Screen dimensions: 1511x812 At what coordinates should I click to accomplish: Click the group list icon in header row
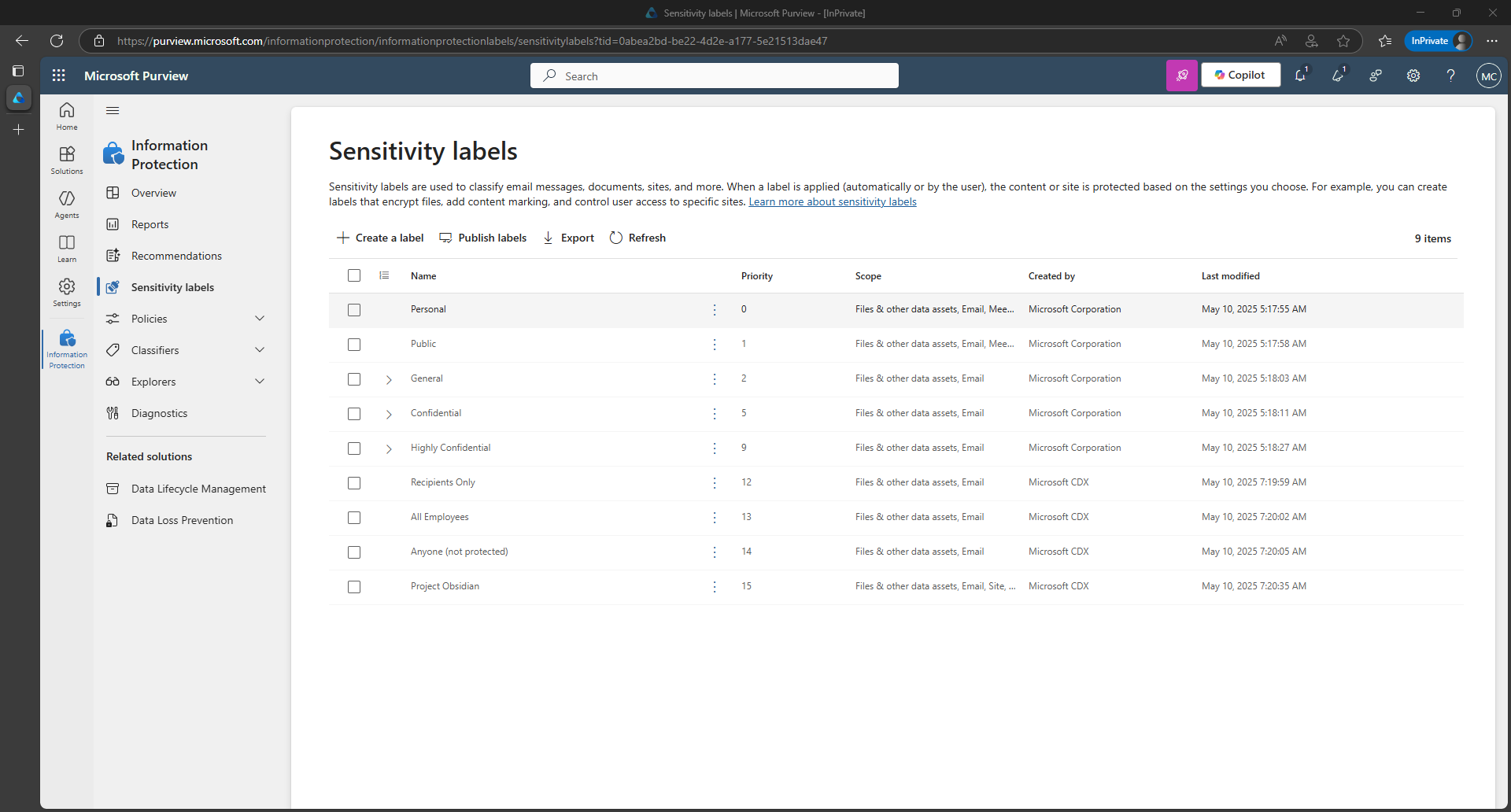point(384,275)
